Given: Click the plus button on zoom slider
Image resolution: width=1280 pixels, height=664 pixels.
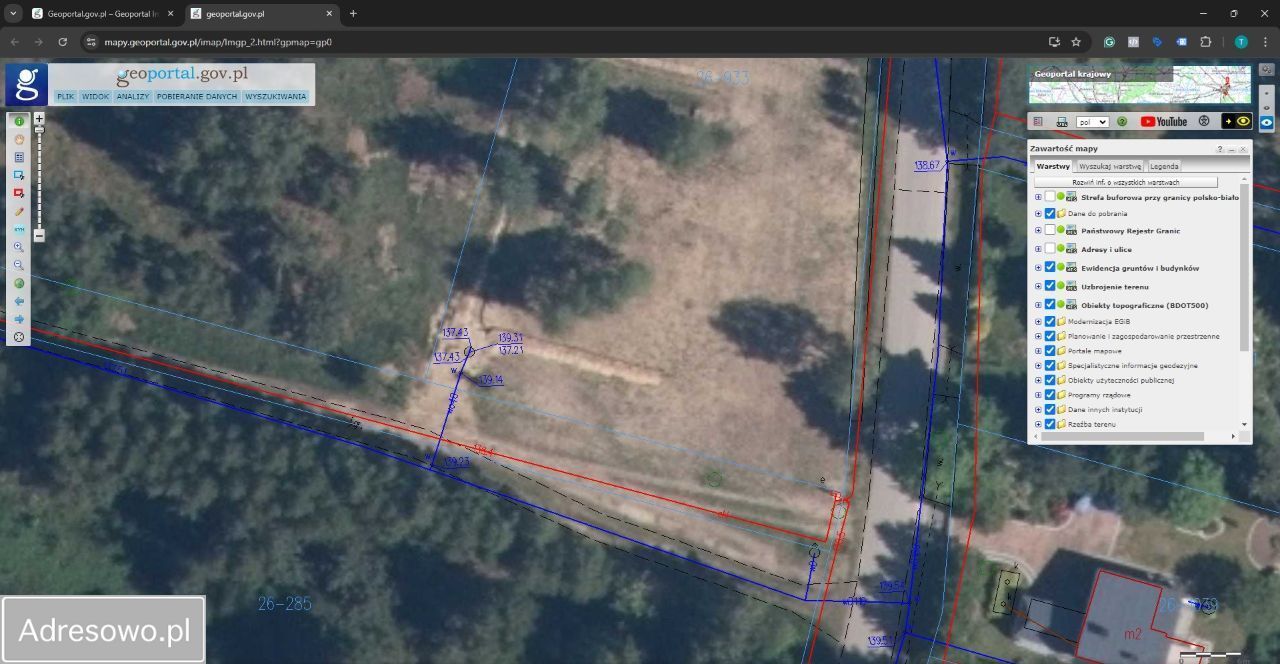Looking at the screenshot, I should pyautogui.click(x=39, y=118).
